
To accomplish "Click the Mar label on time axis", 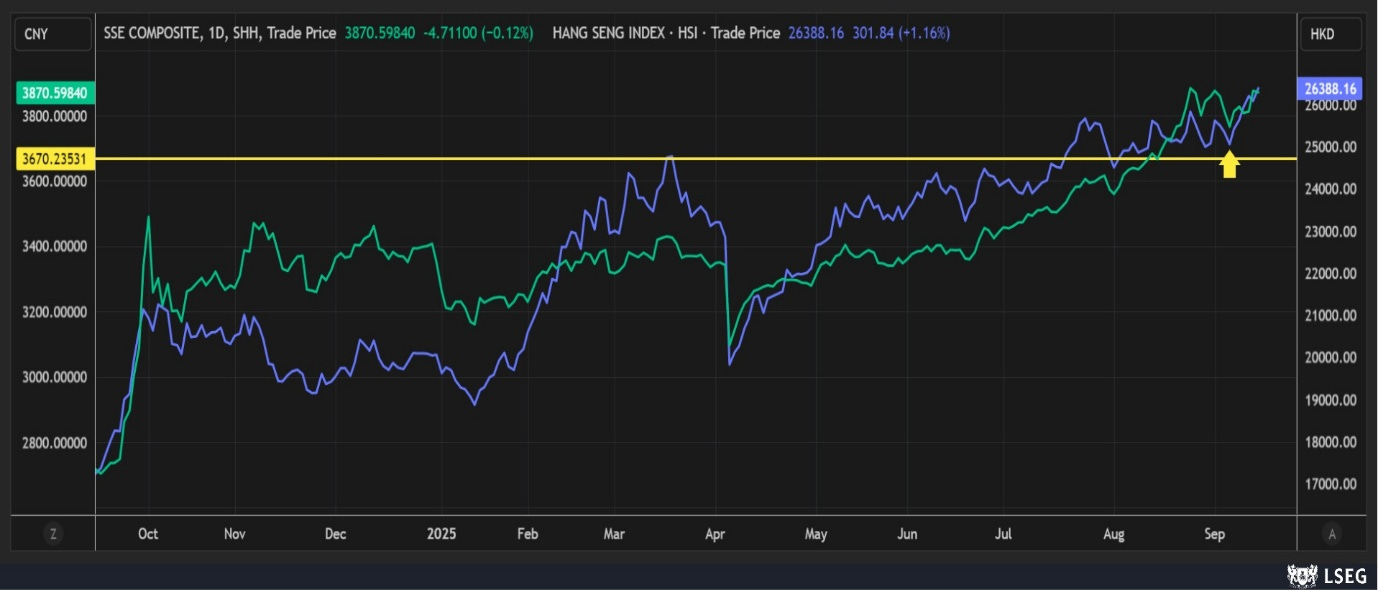I will tap(614, 535).
